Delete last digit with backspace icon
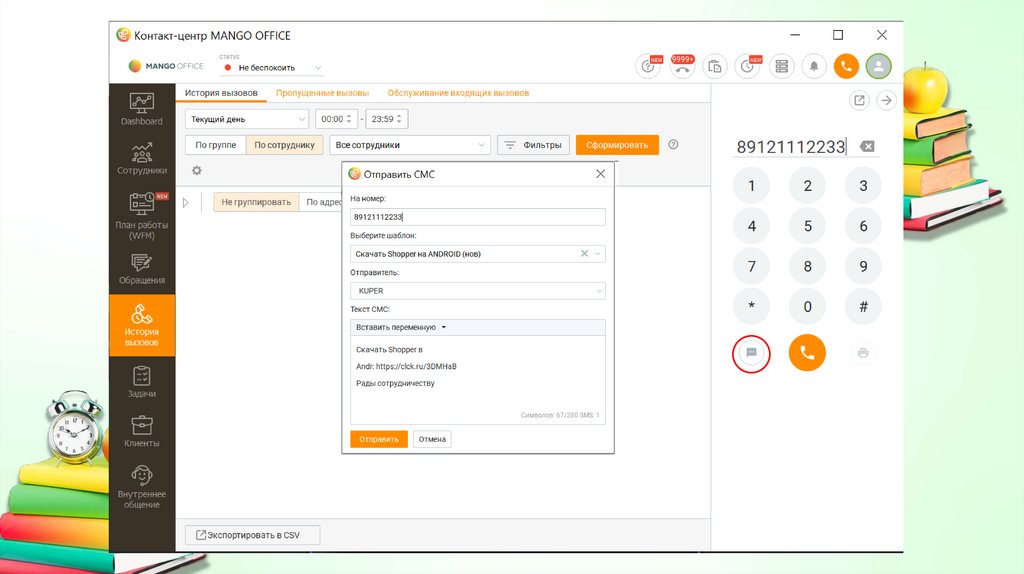The height and width of the screenshot is (574, 1024). (x=867, y=146)
